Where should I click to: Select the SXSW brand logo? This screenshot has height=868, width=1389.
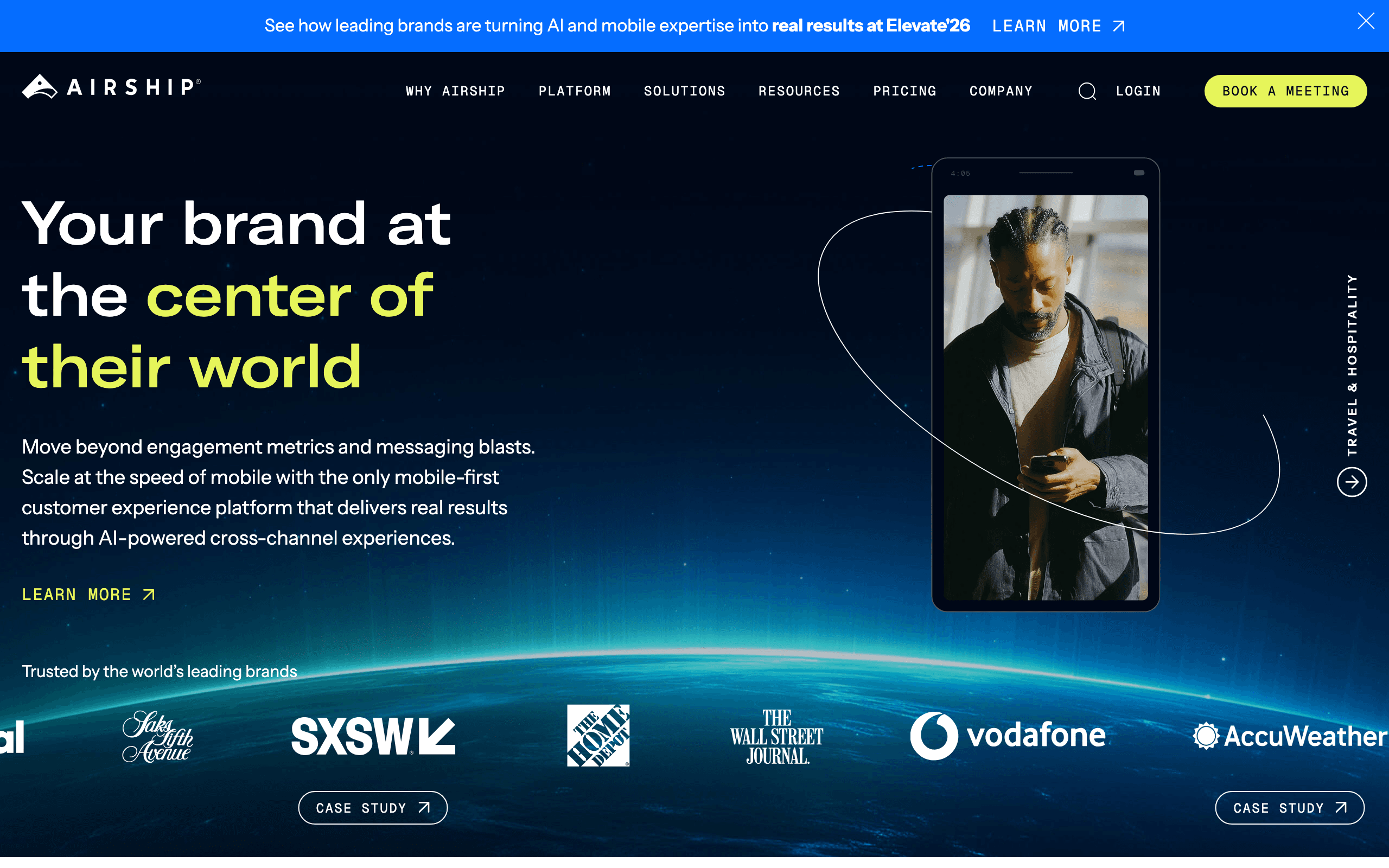coord(373,736)
